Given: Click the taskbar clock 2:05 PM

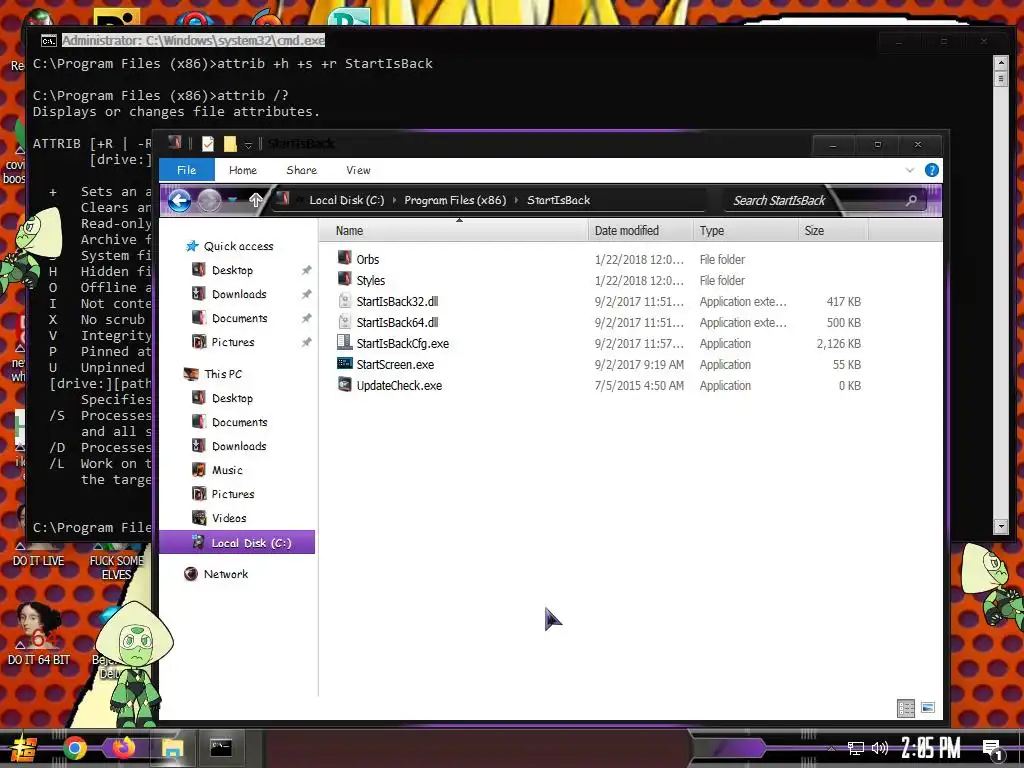Looking at the screenshot, I should (x=931, y=748).
